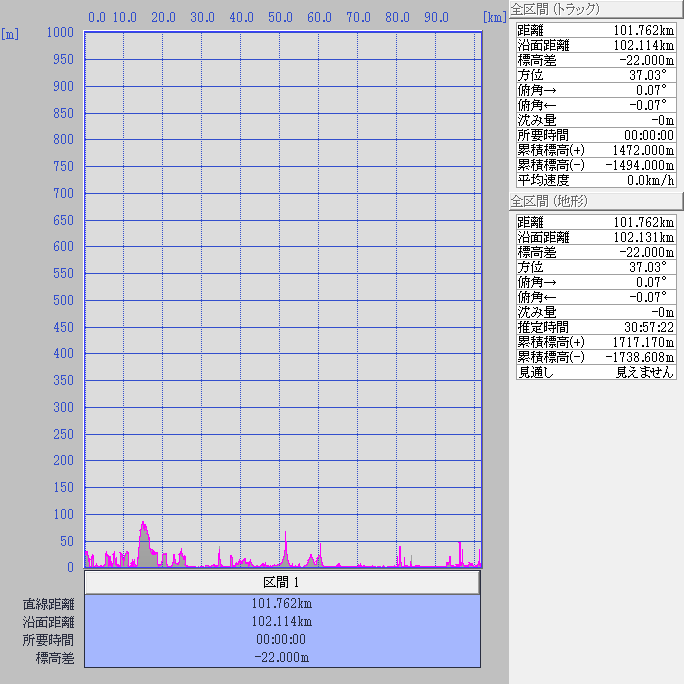Click the 見通し row label
The height and width of the screenshot is (684, 684).
pyautogui.click(x=536, y=372)
